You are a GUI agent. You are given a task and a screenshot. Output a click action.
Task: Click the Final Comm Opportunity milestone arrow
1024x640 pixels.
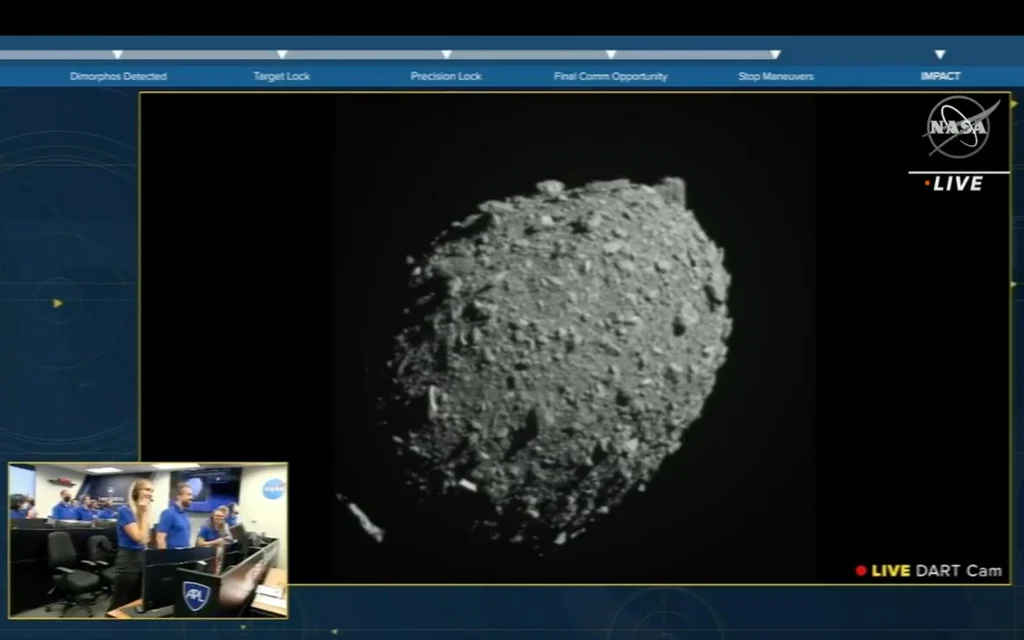610,55
